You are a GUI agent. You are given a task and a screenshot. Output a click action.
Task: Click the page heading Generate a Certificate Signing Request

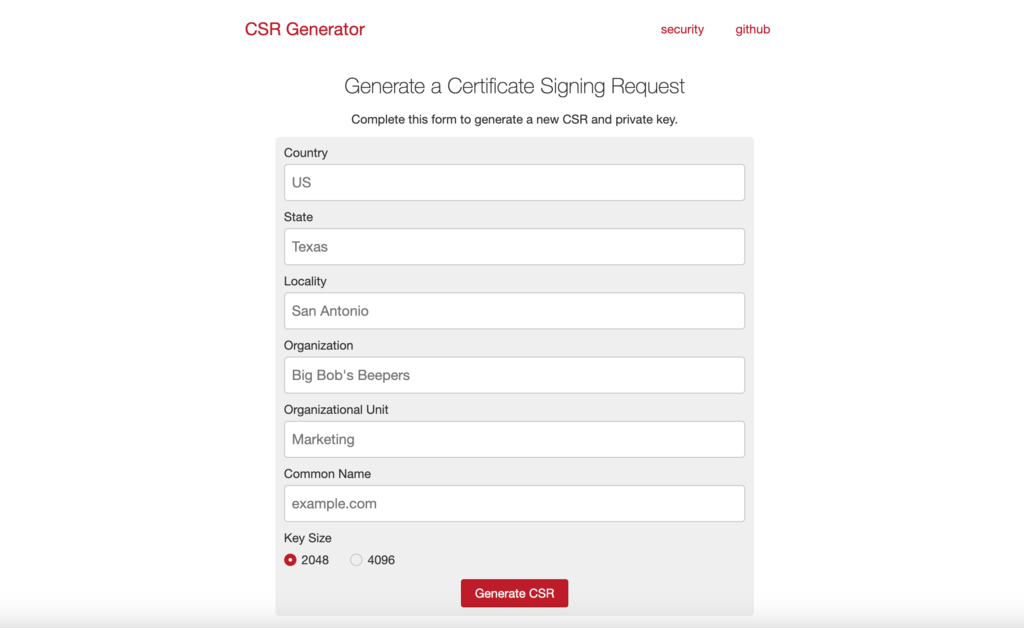tap(514, 86)
